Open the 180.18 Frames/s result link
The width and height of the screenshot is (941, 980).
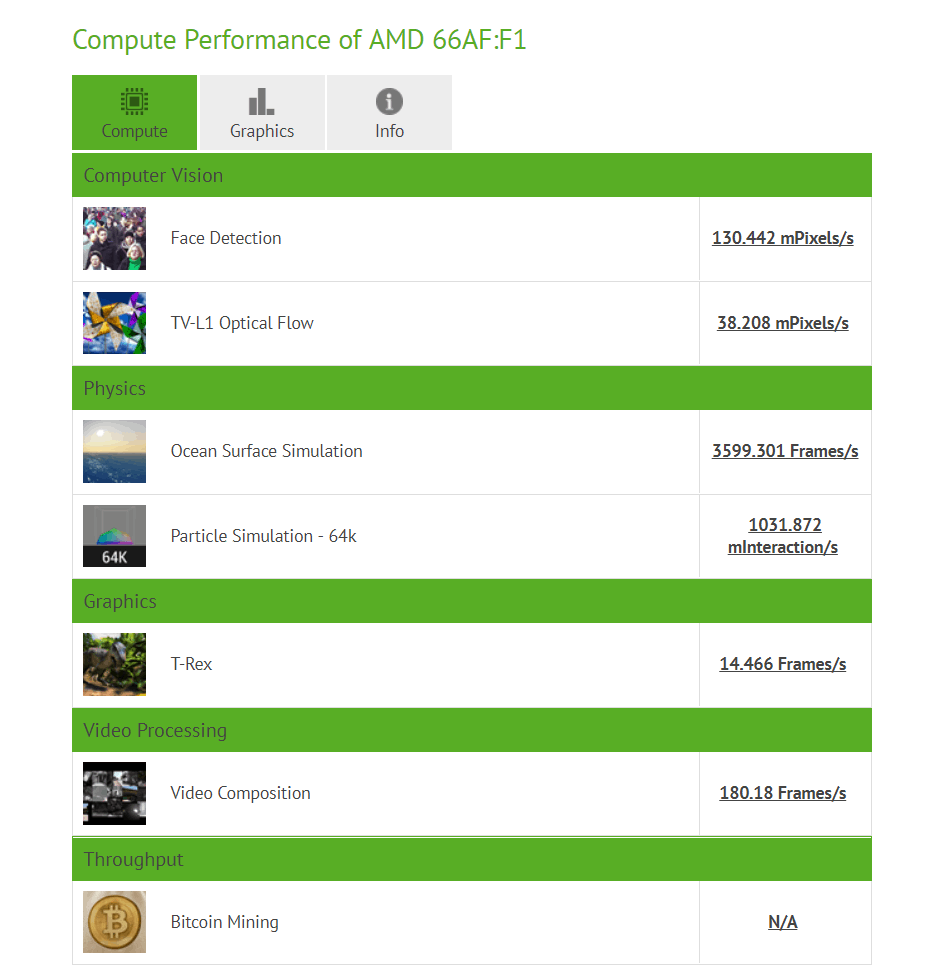783,793
